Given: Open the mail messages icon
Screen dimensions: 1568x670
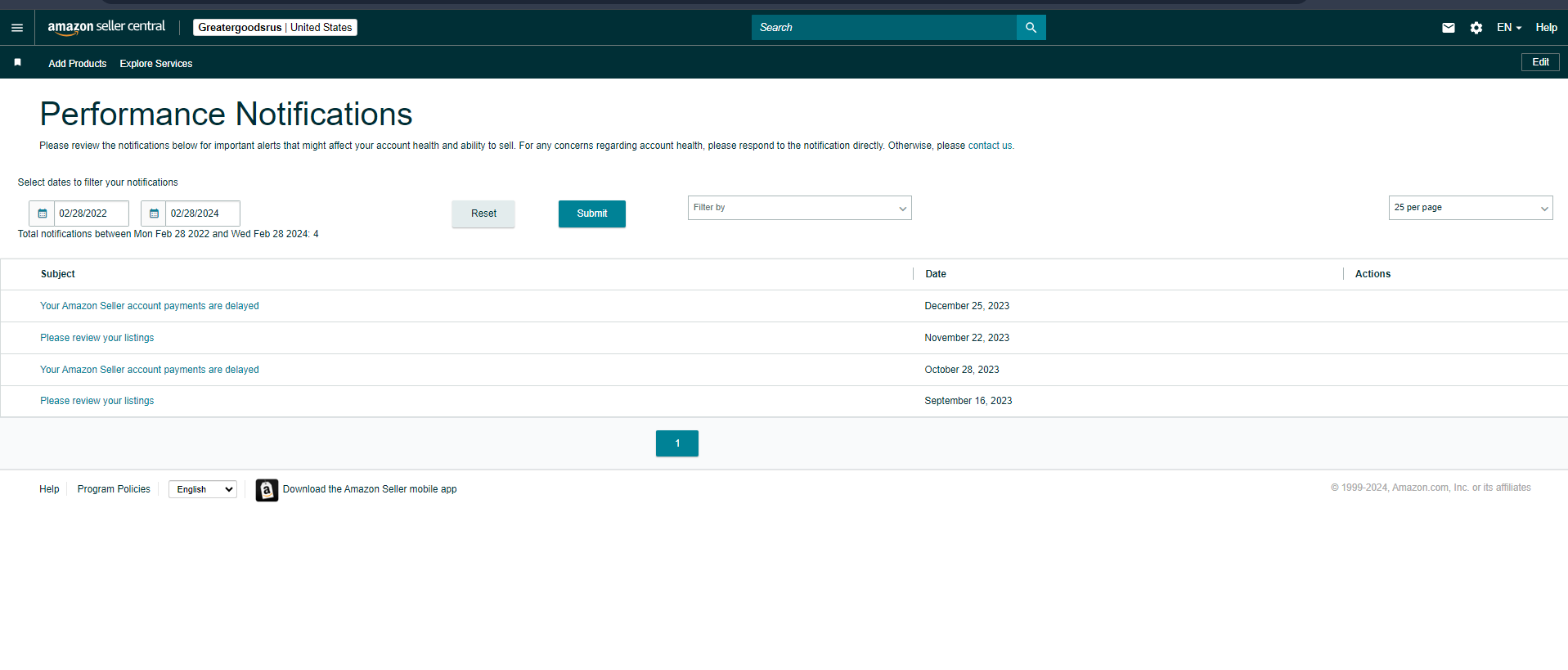Looking at the screenshot, I should tap(1448, 28).
